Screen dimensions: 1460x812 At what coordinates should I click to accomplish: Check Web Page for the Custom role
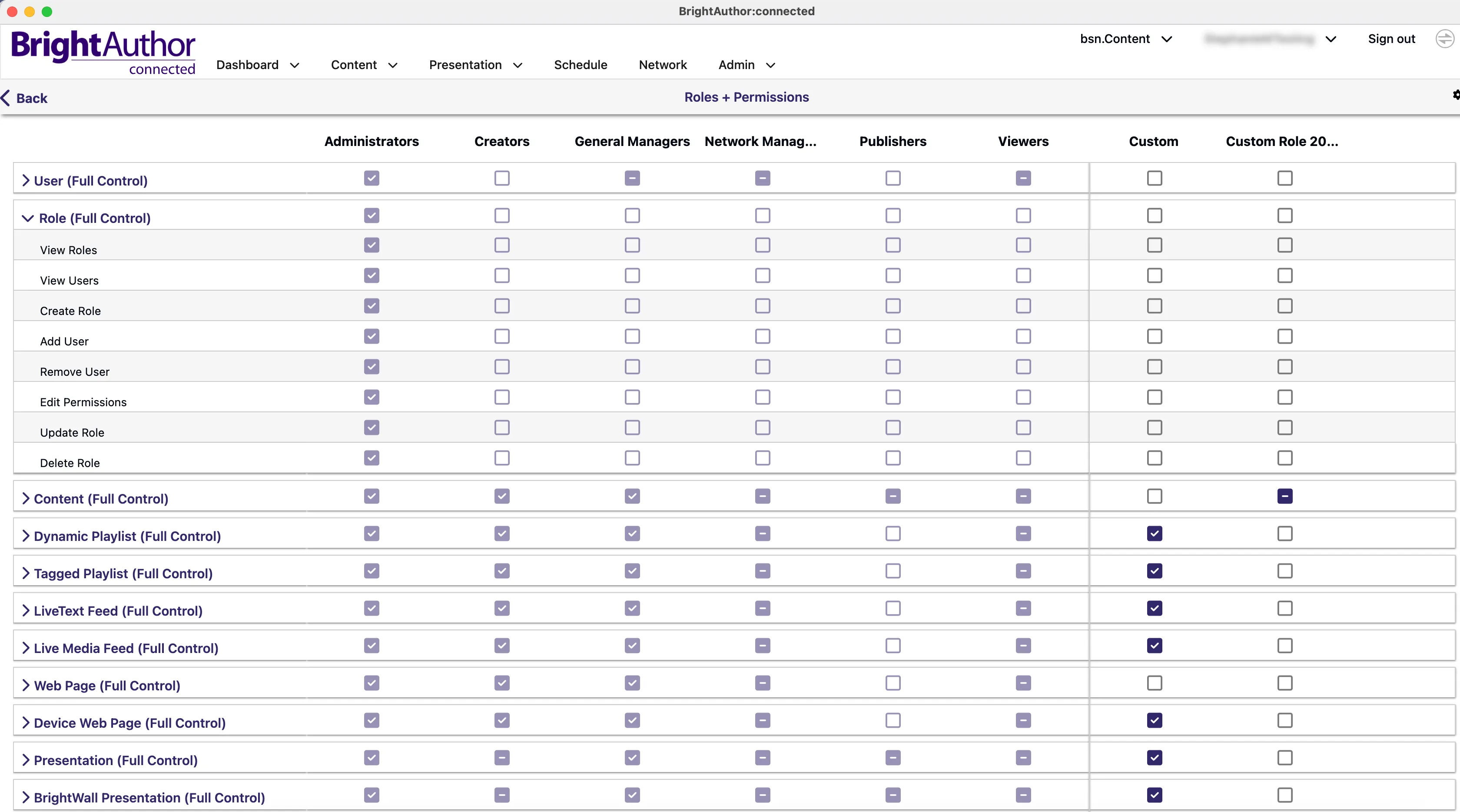pos(1154,683)
